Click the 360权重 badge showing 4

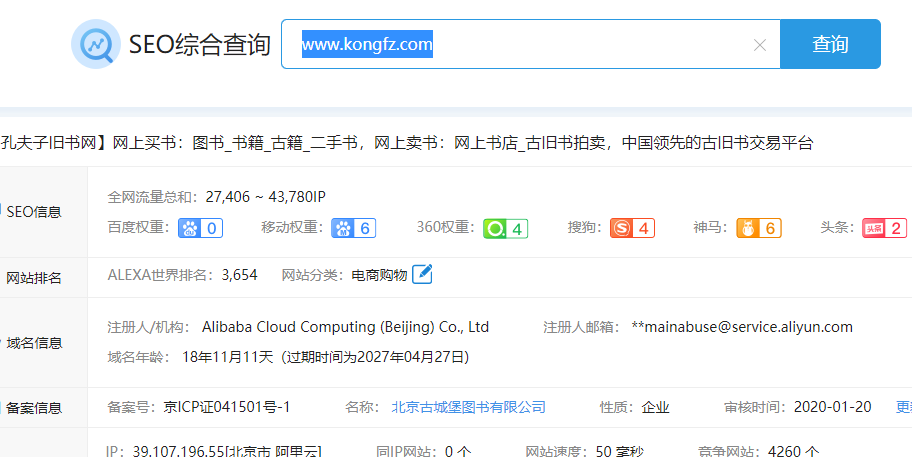pyautogui.click(x=505, y=228)
